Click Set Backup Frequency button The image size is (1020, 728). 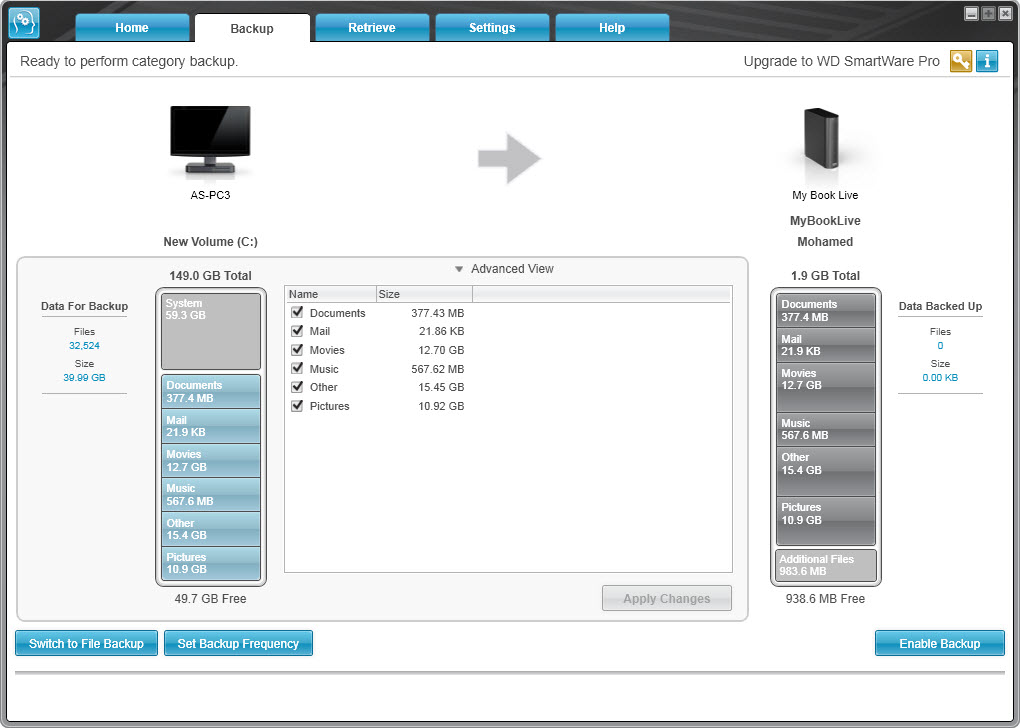[x=238, y=643]
